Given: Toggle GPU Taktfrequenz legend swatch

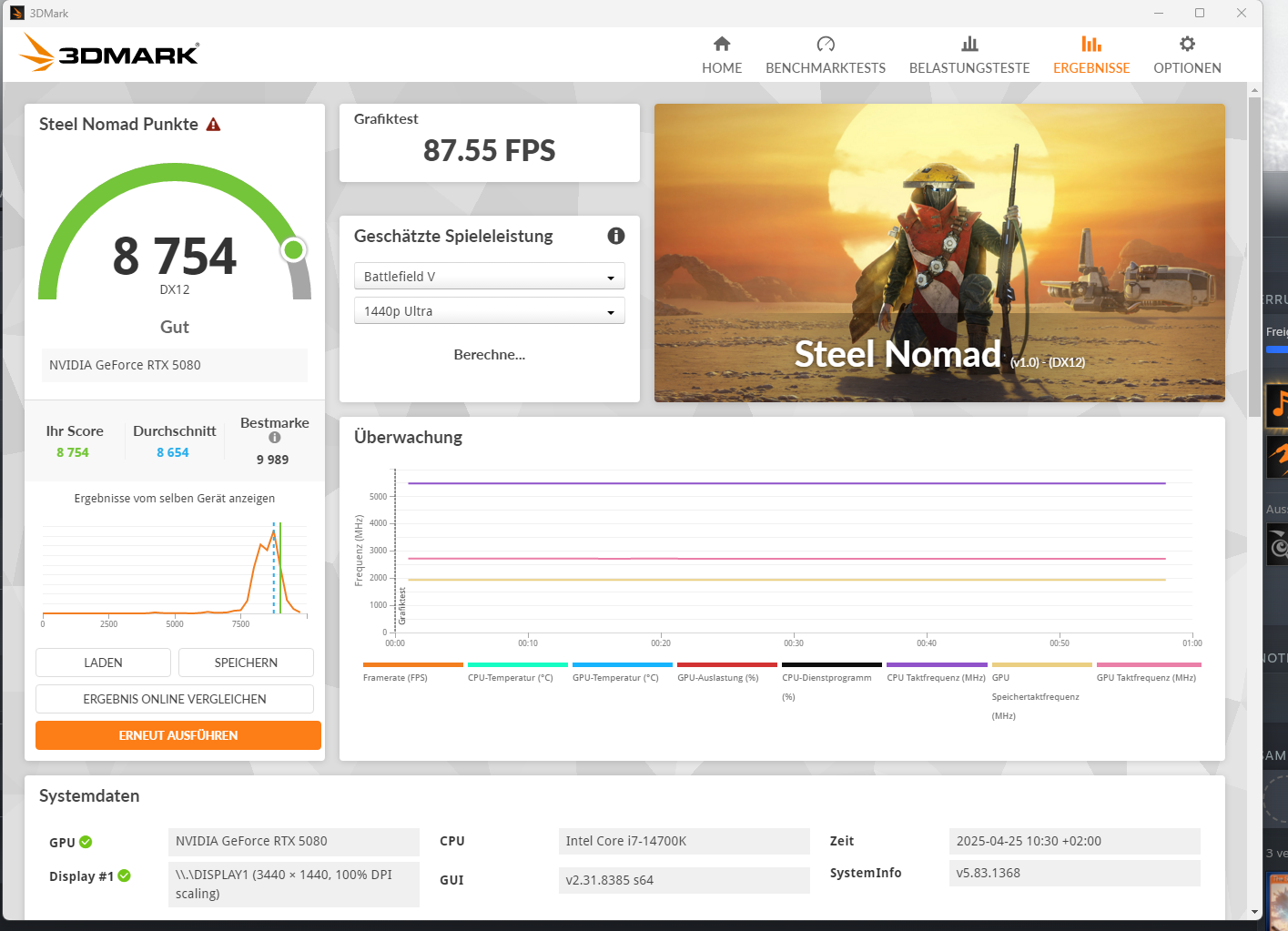Looking at the screenshot, I should [x=1149, y=664].
